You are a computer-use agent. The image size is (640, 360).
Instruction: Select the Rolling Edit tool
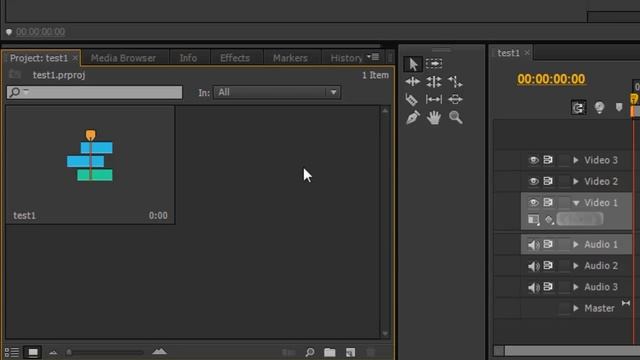point(434,82)
